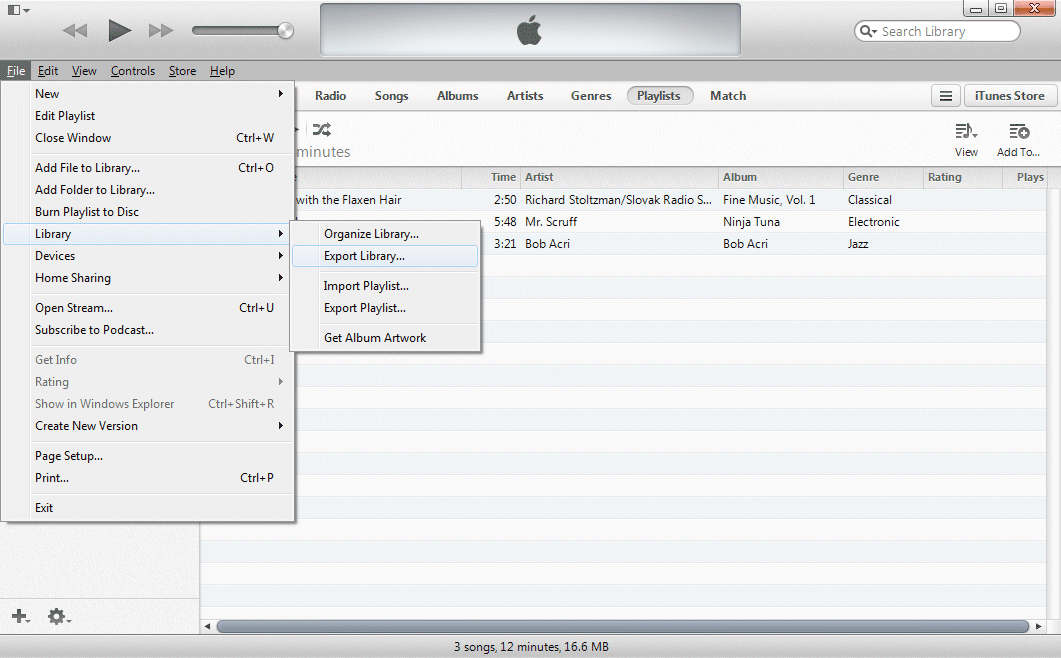
Task: Switch to the Match tab
Action: point(728,96)
